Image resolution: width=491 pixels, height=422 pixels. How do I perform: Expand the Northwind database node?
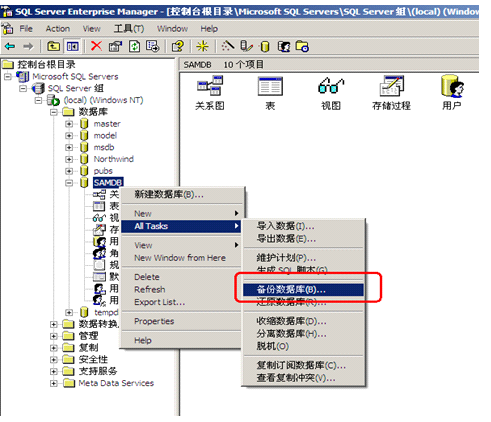click(x=69, y=159)
